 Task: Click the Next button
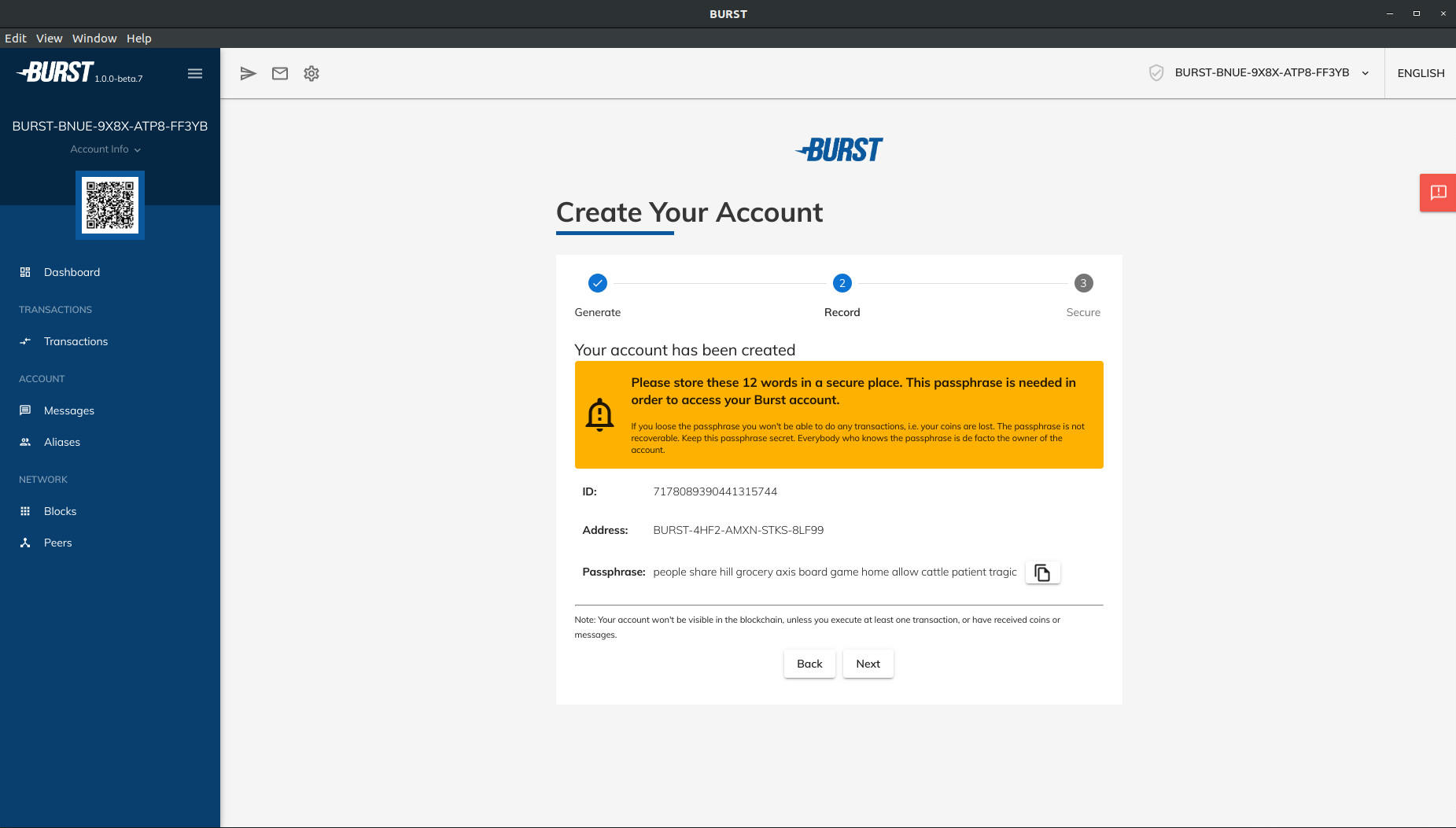pos(868,664)
